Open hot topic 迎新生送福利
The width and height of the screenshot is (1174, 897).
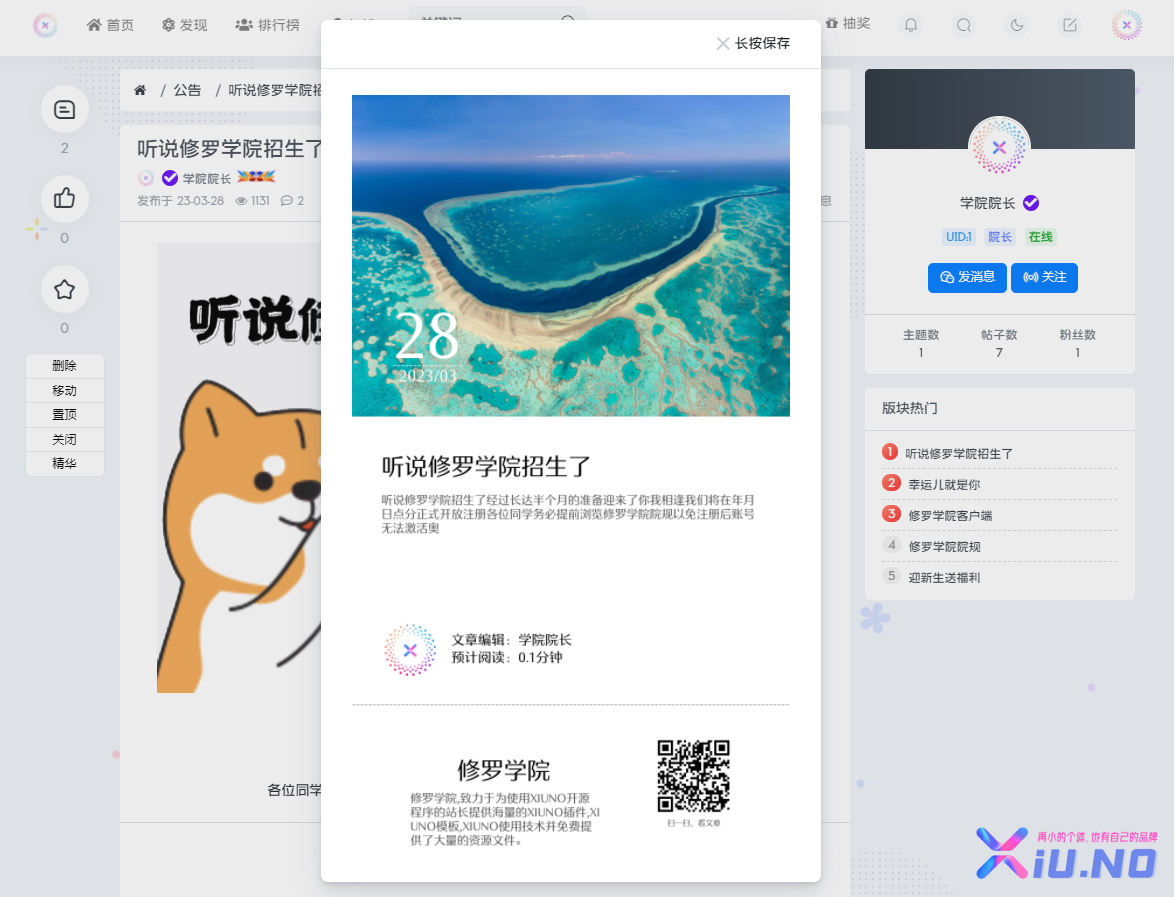[944, 577]
